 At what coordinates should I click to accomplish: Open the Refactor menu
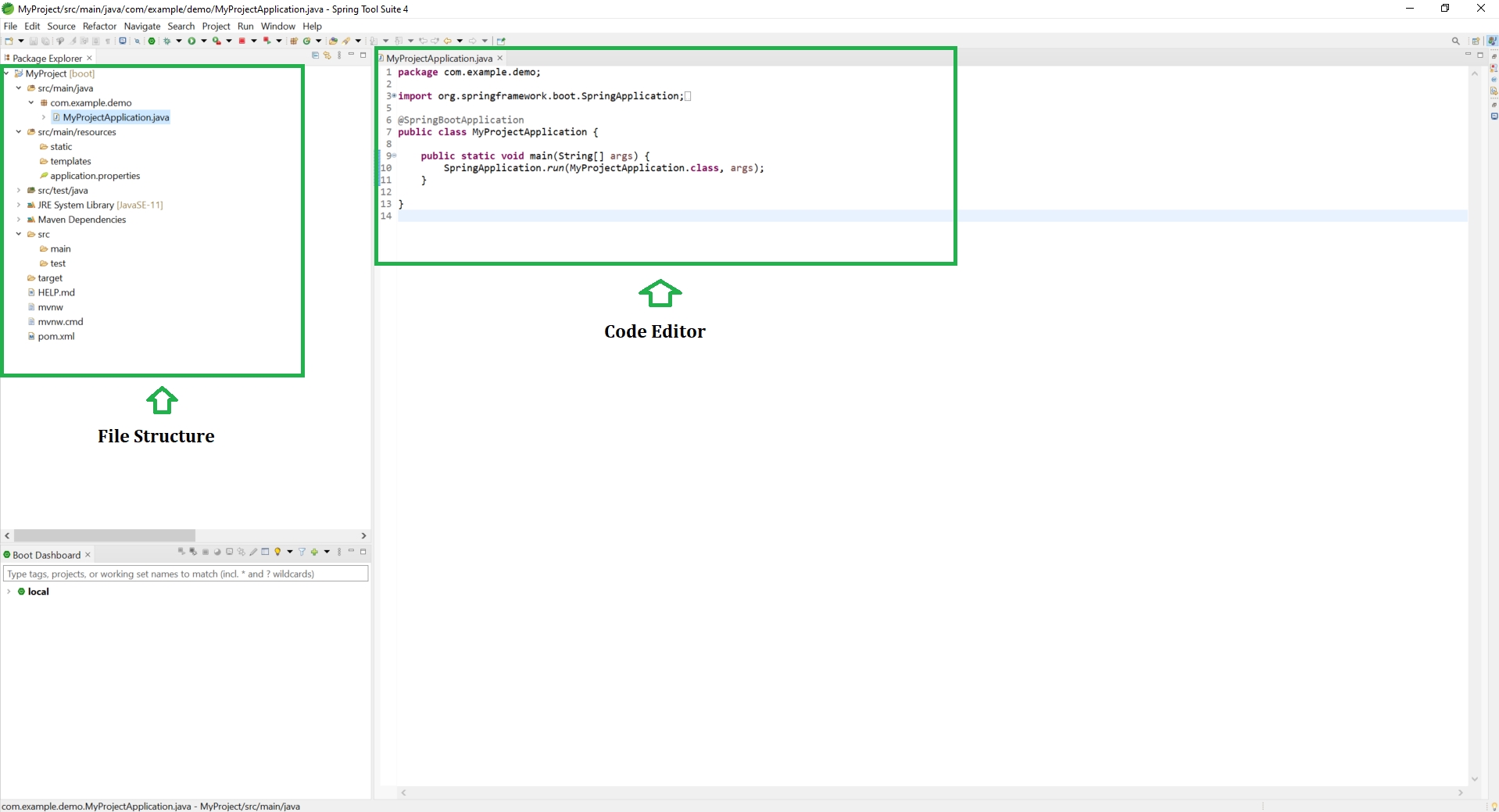point(99,26)
